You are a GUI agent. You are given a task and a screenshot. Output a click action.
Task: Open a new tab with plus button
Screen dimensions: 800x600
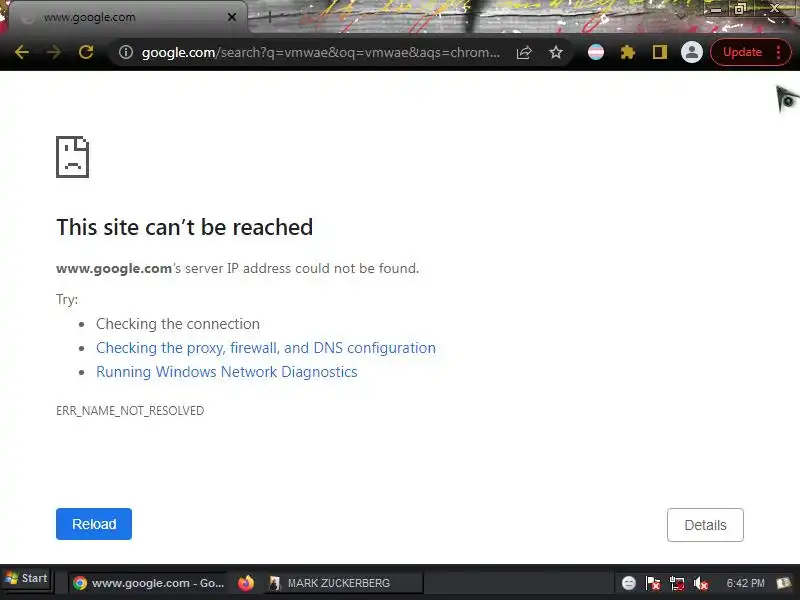click(x=269, y=17)
